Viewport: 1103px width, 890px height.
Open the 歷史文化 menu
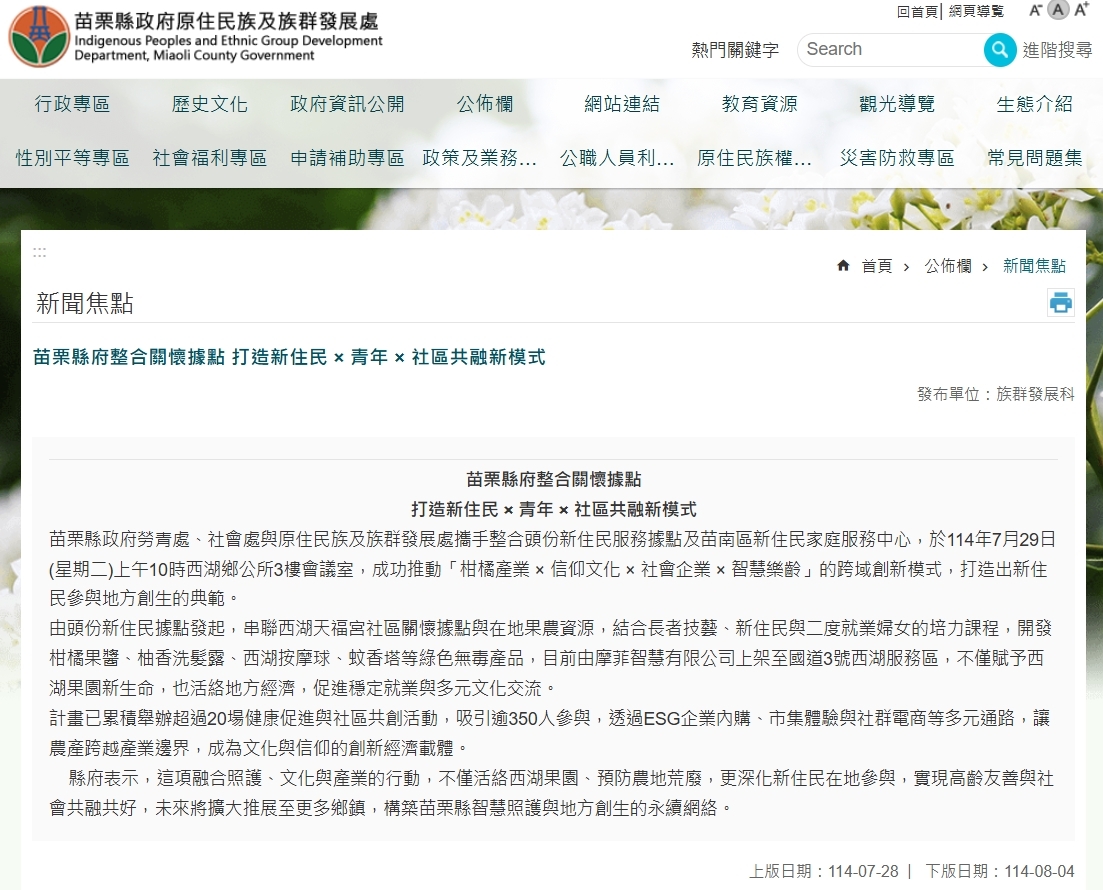[x=210, y=104]
